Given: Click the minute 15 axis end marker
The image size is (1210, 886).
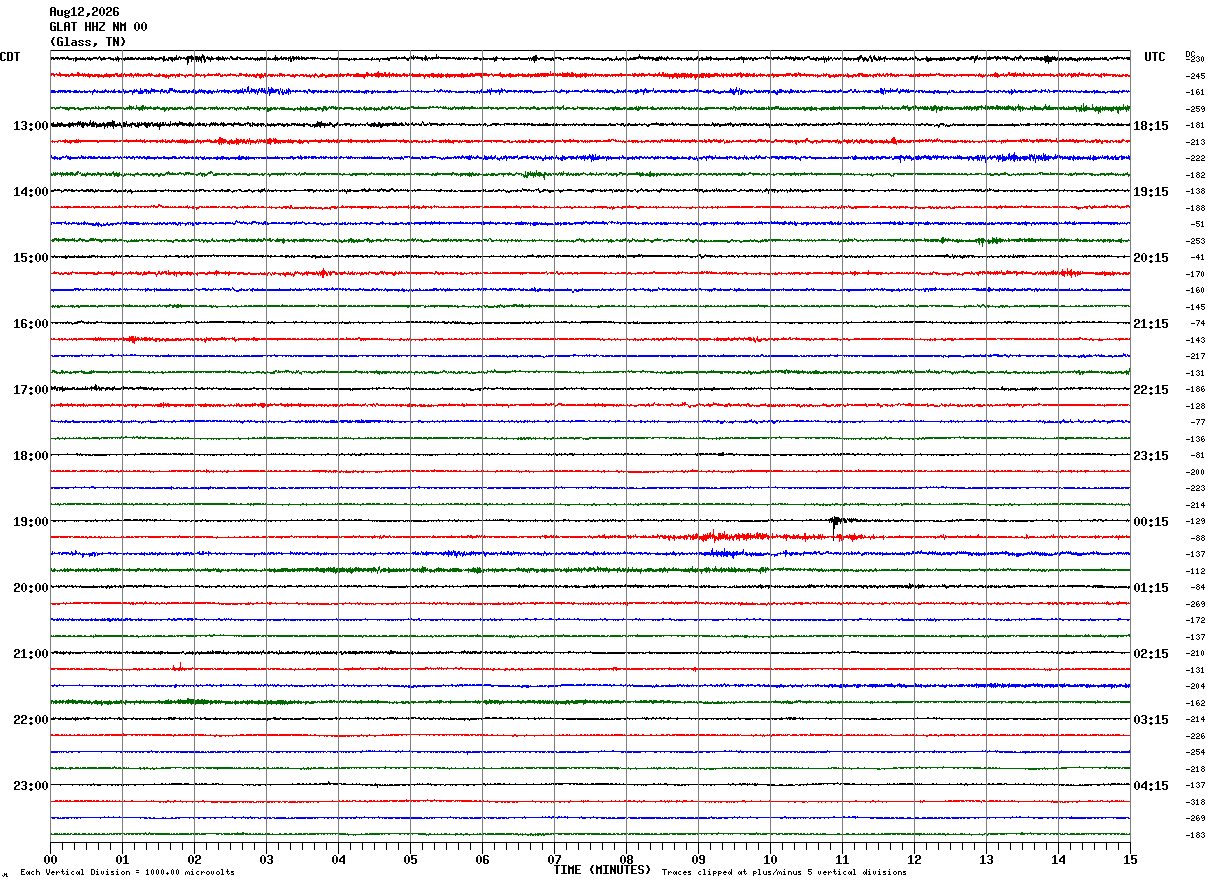Looking at the screenshot, I should (x=1129, y=859).
